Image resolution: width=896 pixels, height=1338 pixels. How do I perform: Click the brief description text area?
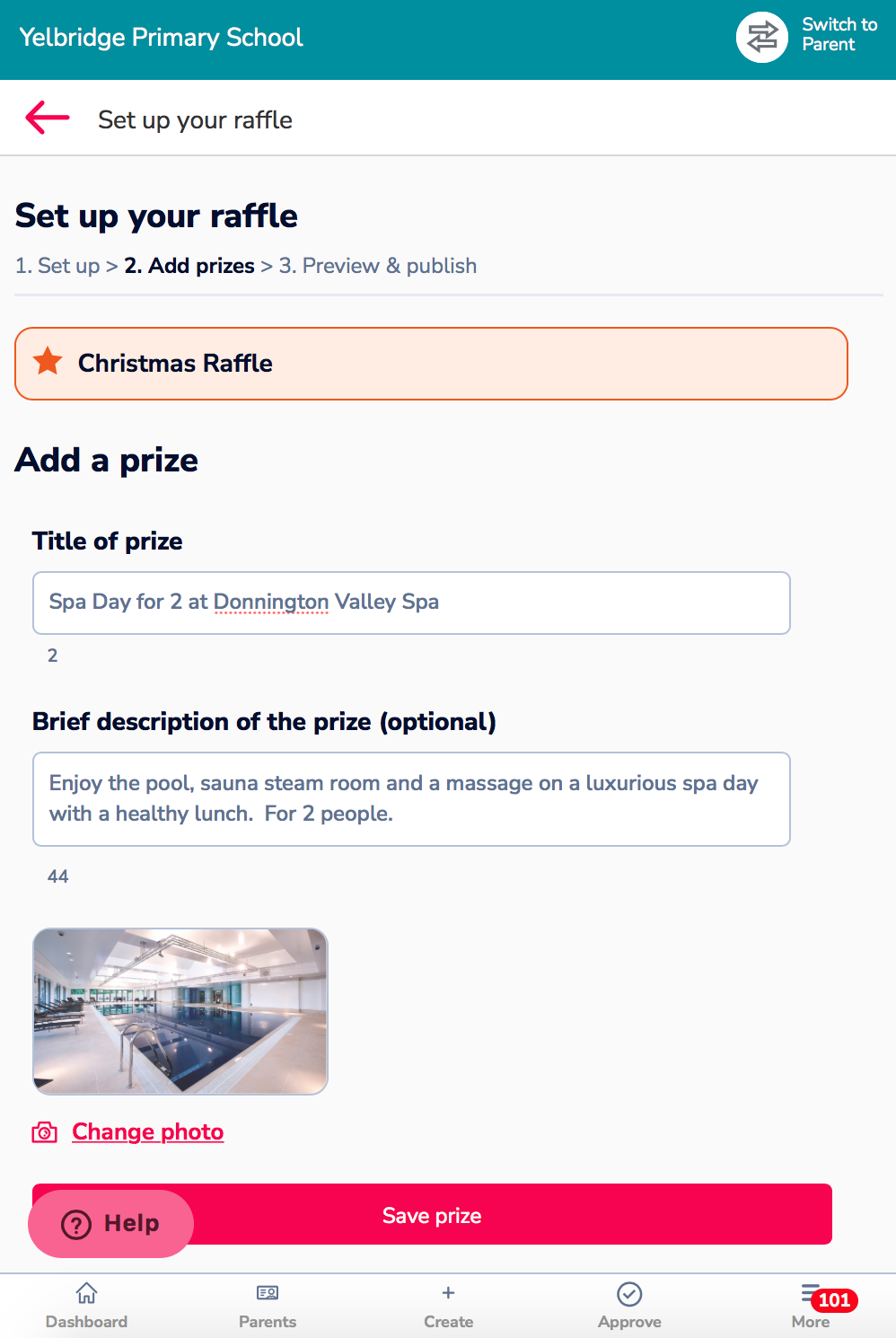click(411, 799)
